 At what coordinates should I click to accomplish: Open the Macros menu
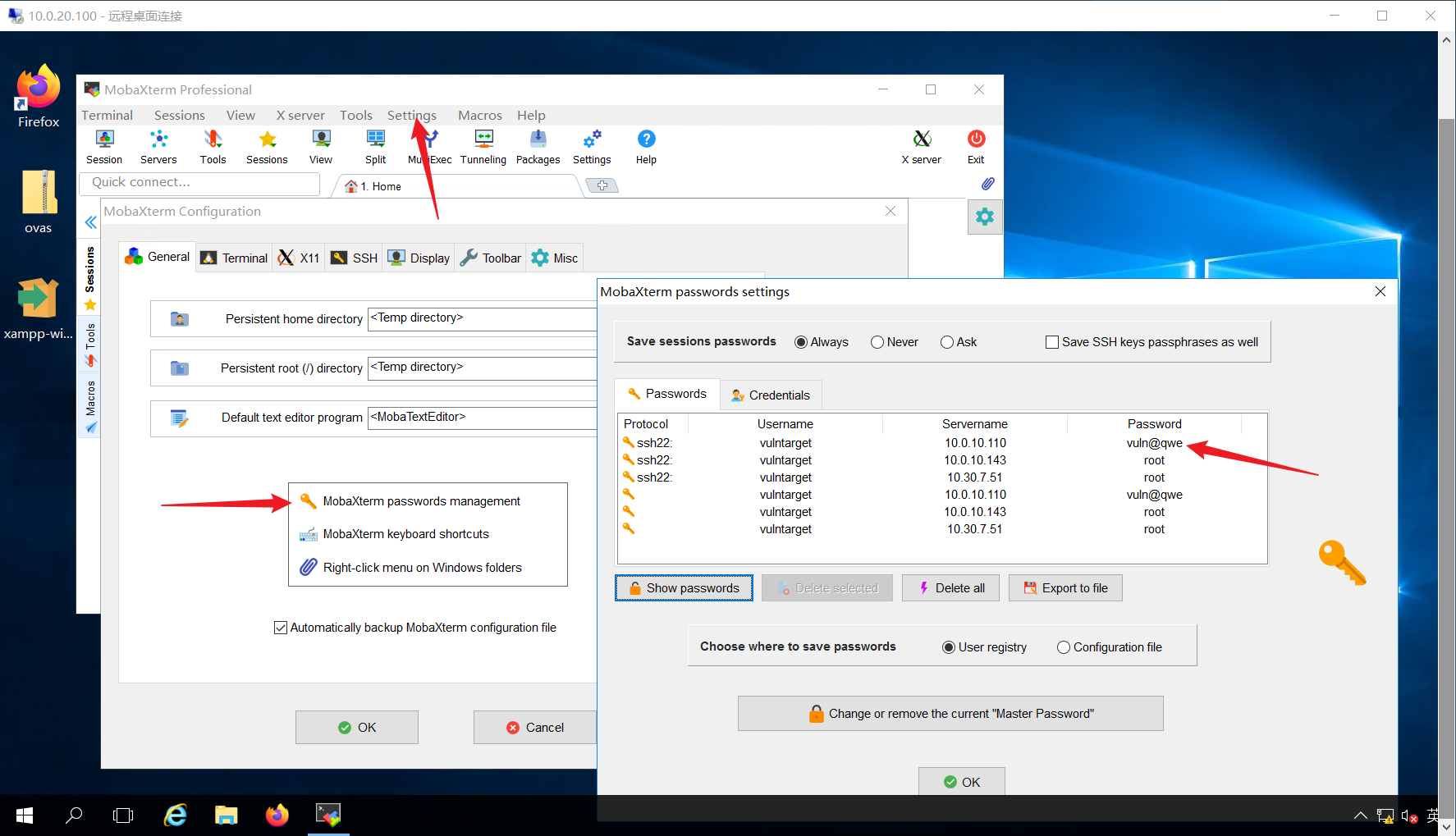(480, 116)
